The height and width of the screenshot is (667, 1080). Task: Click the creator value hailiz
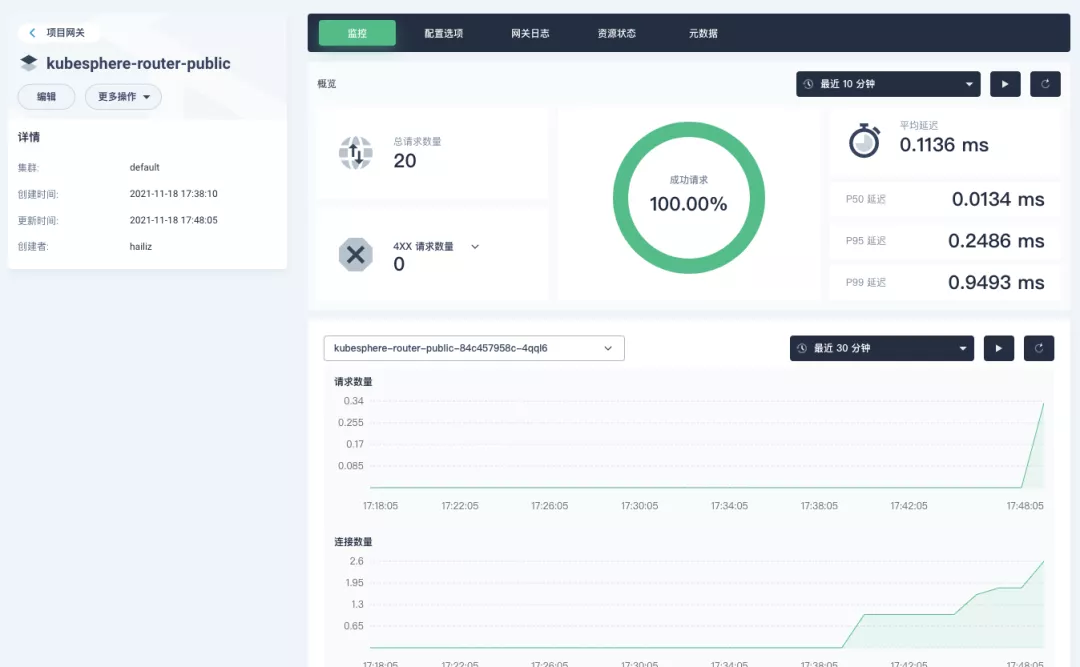tap(141, 246)
